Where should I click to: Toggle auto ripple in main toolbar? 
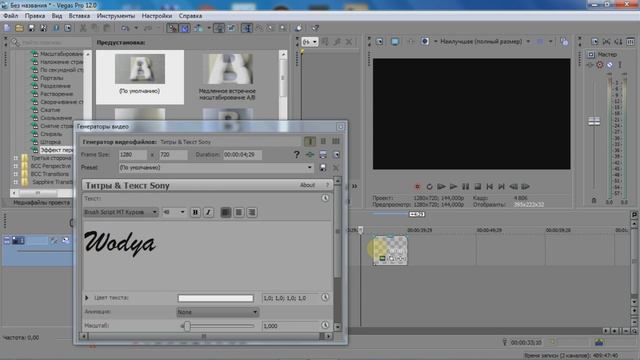(x=198, y=28)
